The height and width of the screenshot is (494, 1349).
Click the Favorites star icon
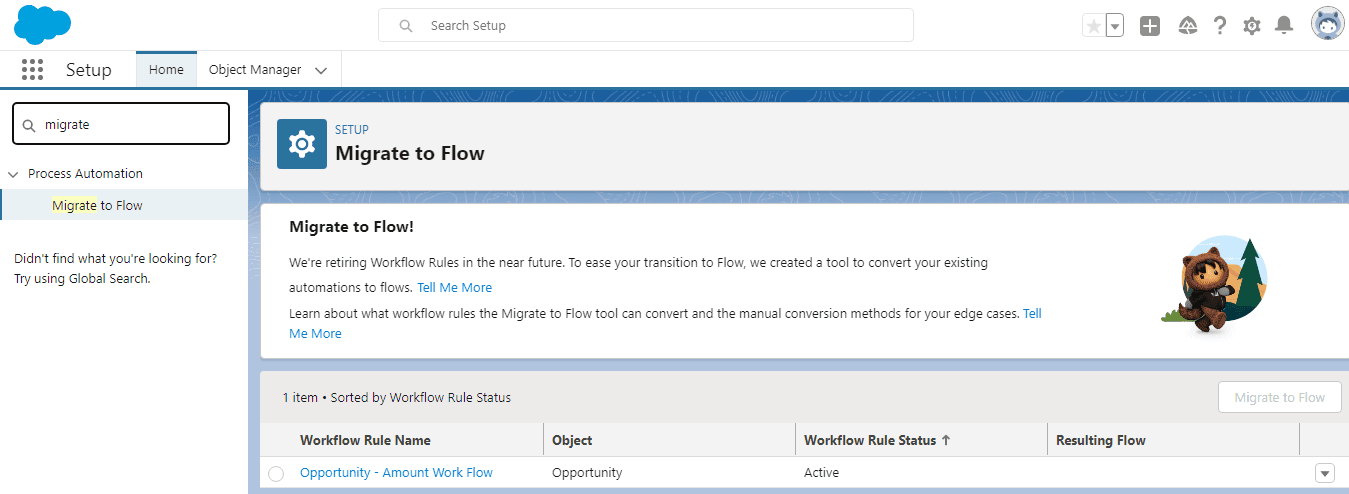[x=1093, y=26]
